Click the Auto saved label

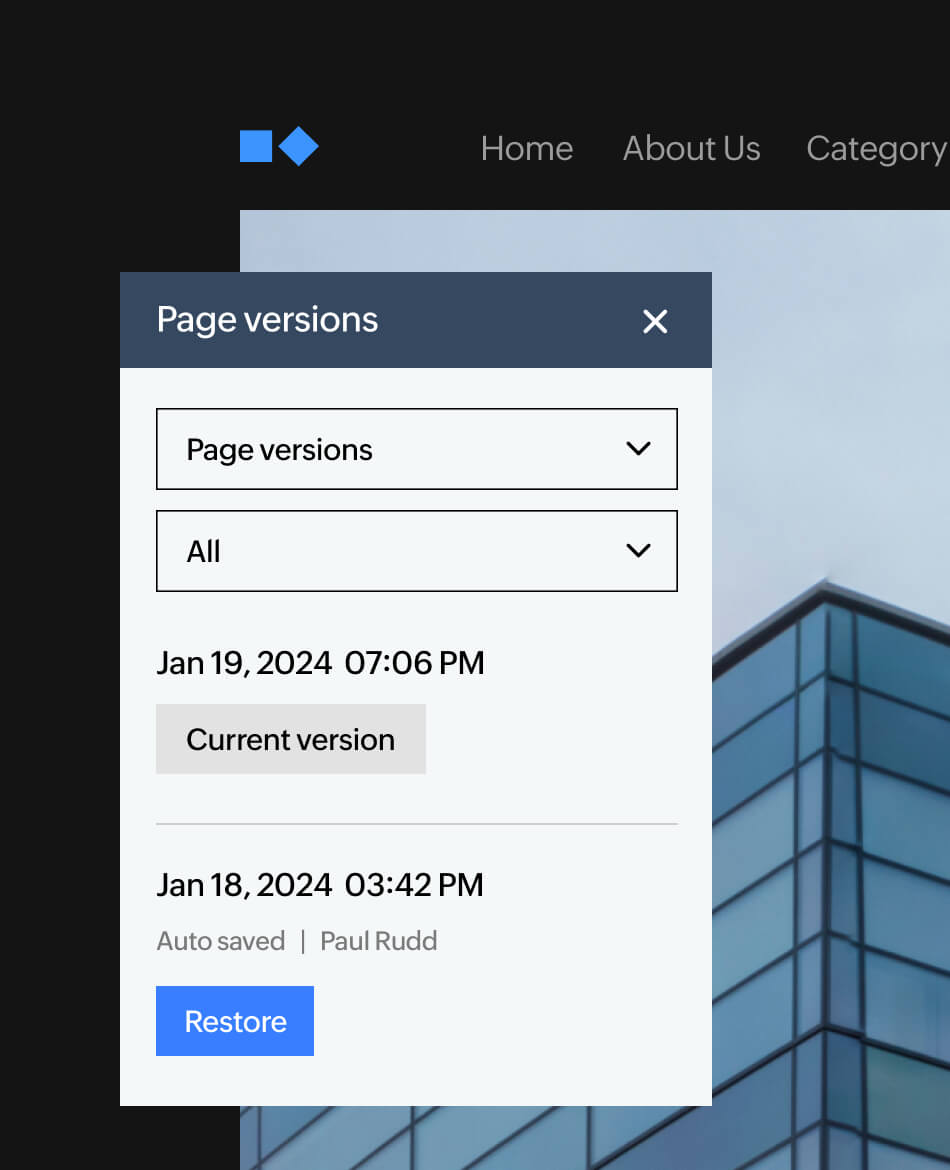[221, 940]
